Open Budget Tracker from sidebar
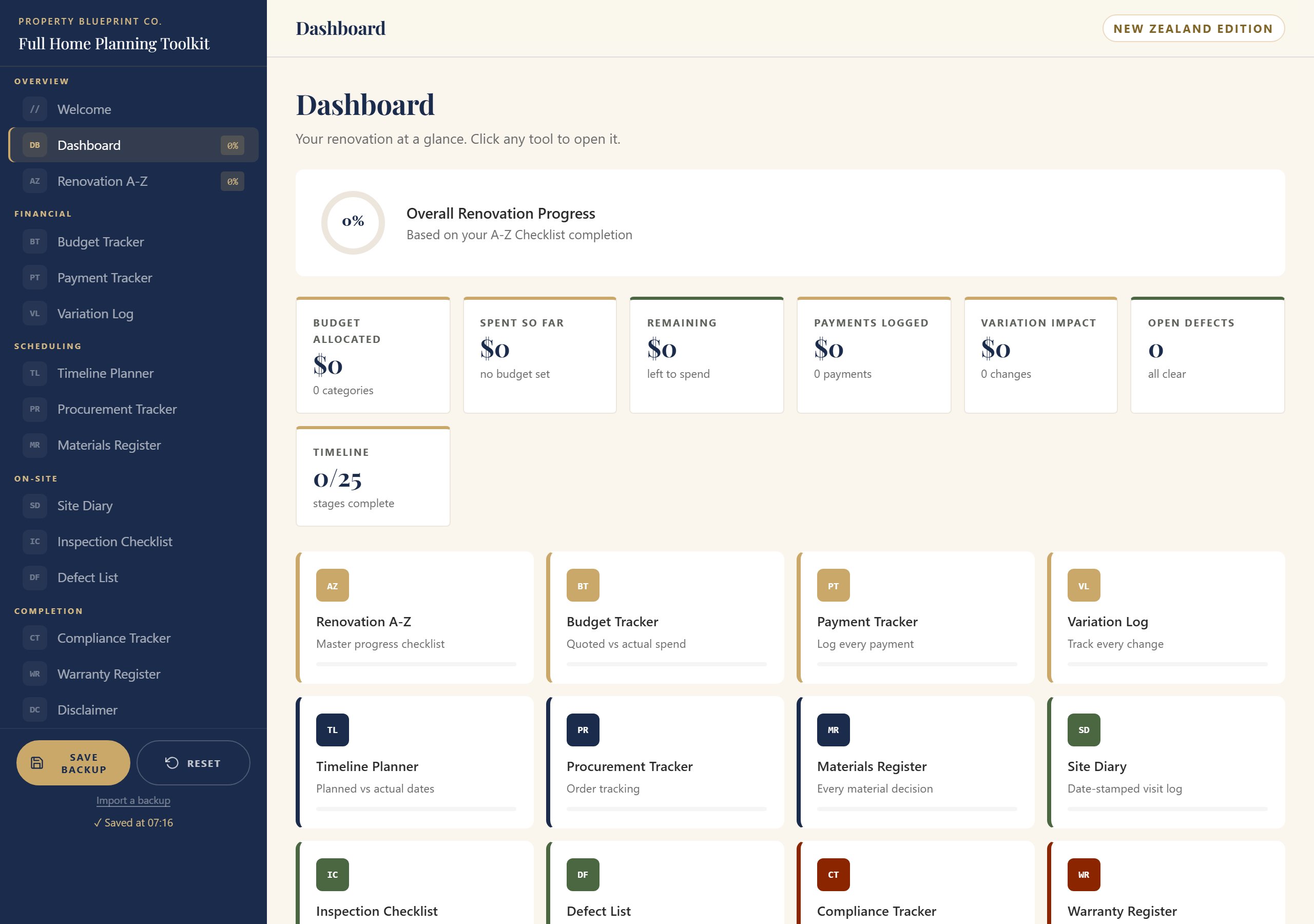 [x=133, y=242]
